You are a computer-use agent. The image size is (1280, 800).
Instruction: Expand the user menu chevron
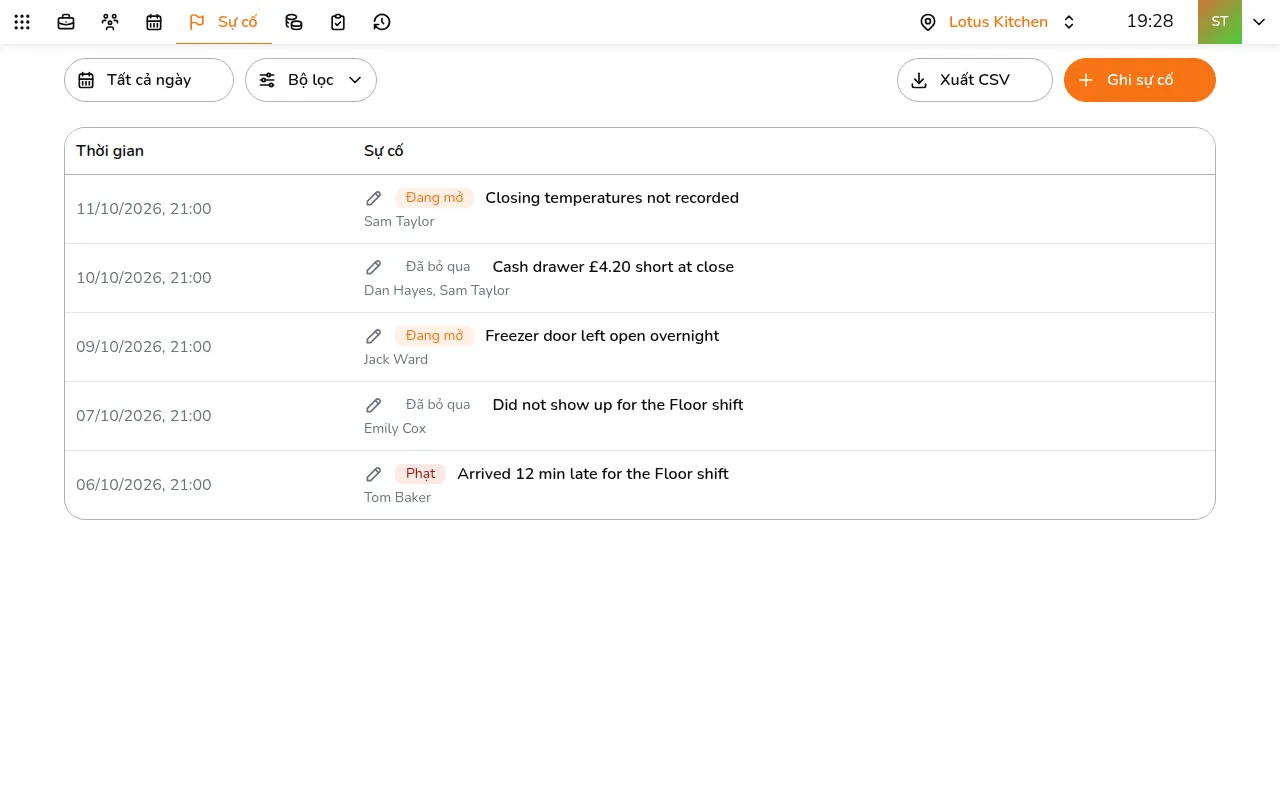tap(1259, 22)
